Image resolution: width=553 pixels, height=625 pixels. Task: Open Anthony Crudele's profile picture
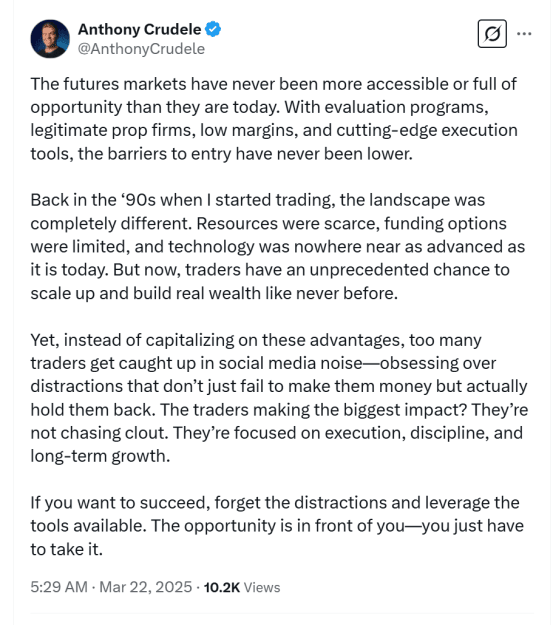pos(50,39)
